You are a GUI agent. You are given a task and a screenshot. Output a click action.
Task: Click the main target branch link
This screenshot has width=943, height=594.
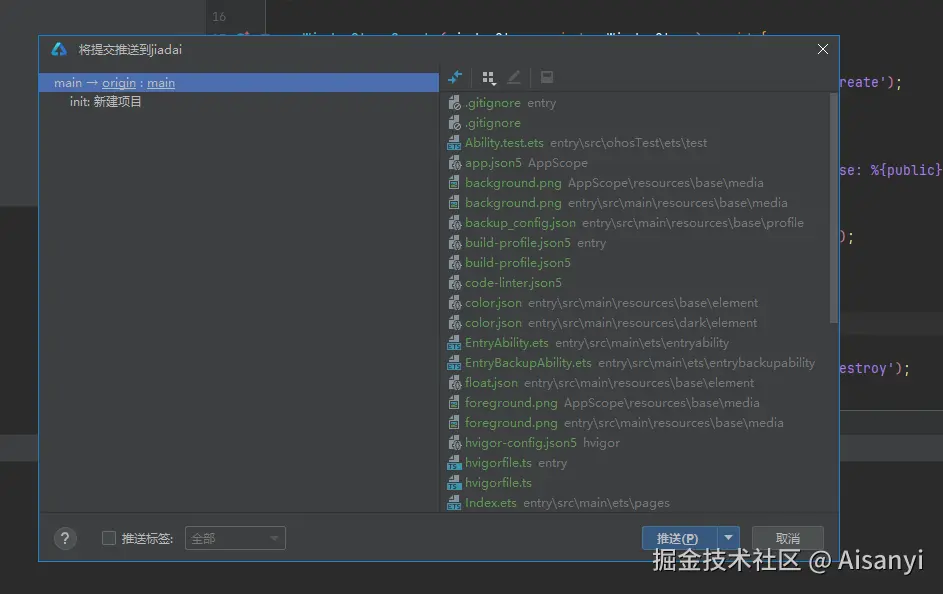[161, 83]
